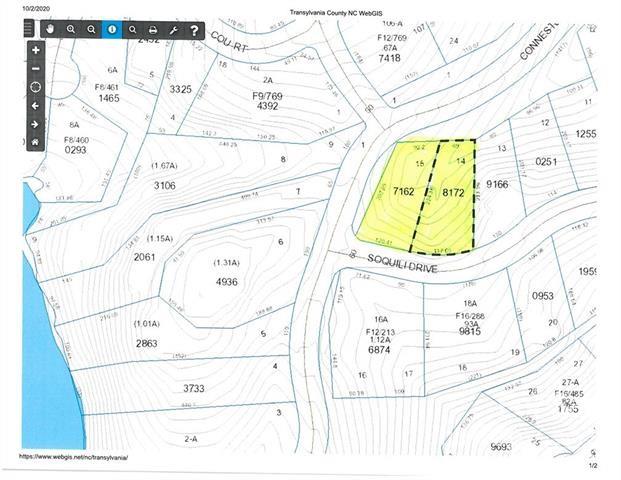The height and width of the screenshot is (480, 621).
Task: Open the wrench Tools menu
Action: click(172, 30)
